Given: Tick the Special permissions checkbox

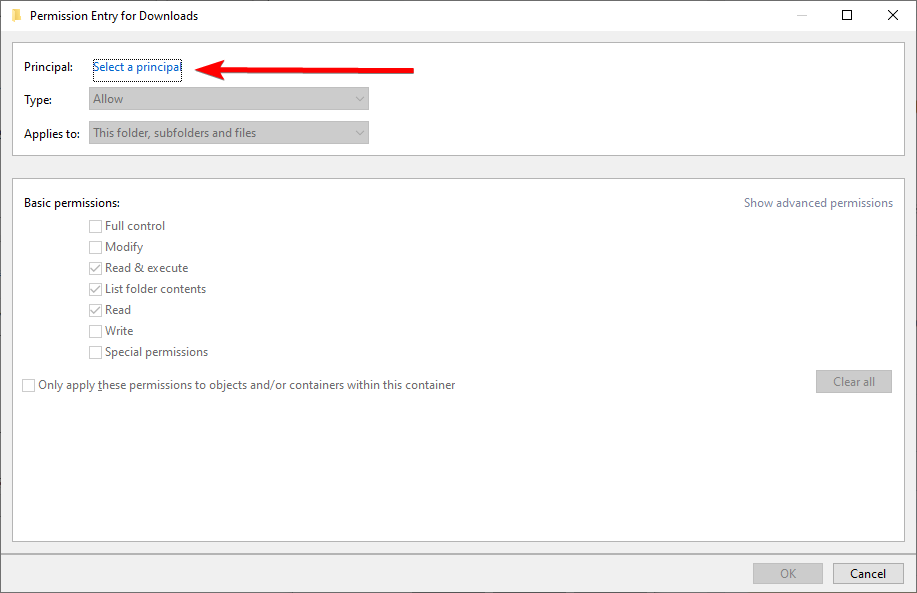Looking at the screenshot, I should coord(96,353).
